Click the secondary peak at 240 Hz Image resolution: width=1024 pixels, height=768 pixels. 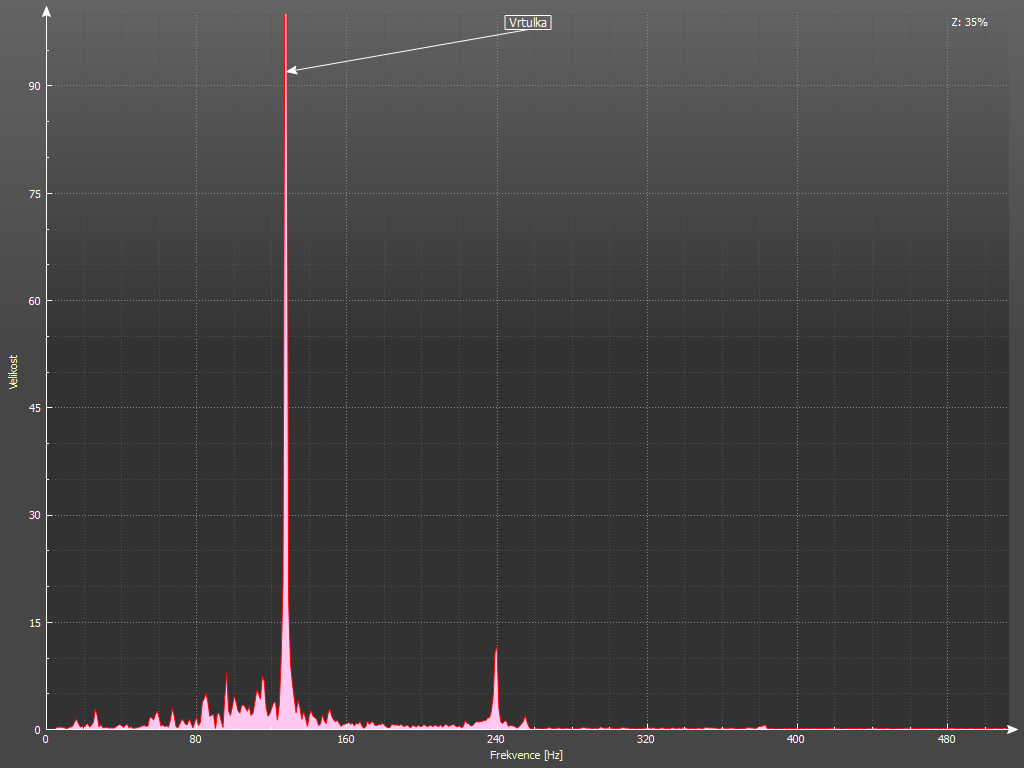pyautogui.click(x=496, y=652)
